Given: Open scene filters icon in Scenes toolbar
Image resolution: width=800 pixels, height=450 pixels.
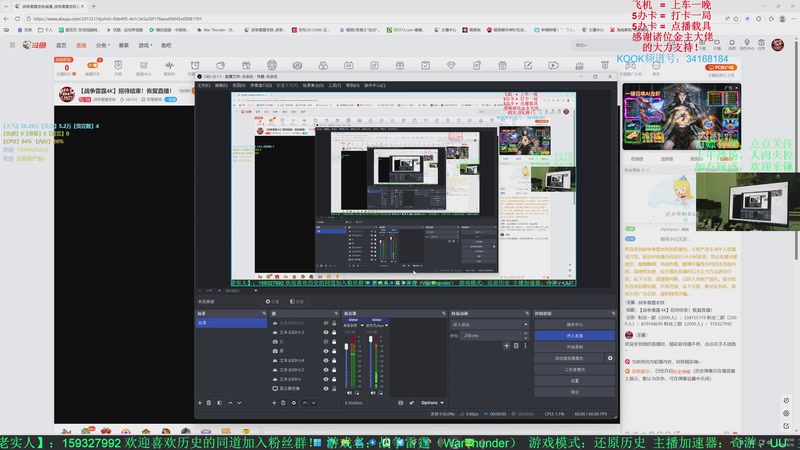Looking at the screenshot, I should pos(219,403).
